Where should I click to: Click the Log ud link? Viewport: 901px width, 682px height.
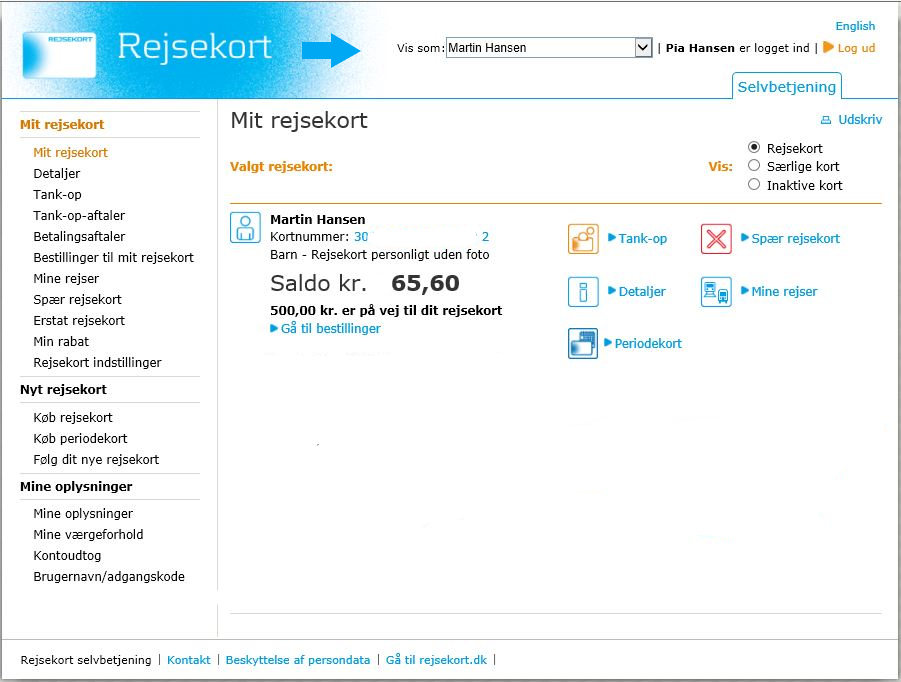855,48
